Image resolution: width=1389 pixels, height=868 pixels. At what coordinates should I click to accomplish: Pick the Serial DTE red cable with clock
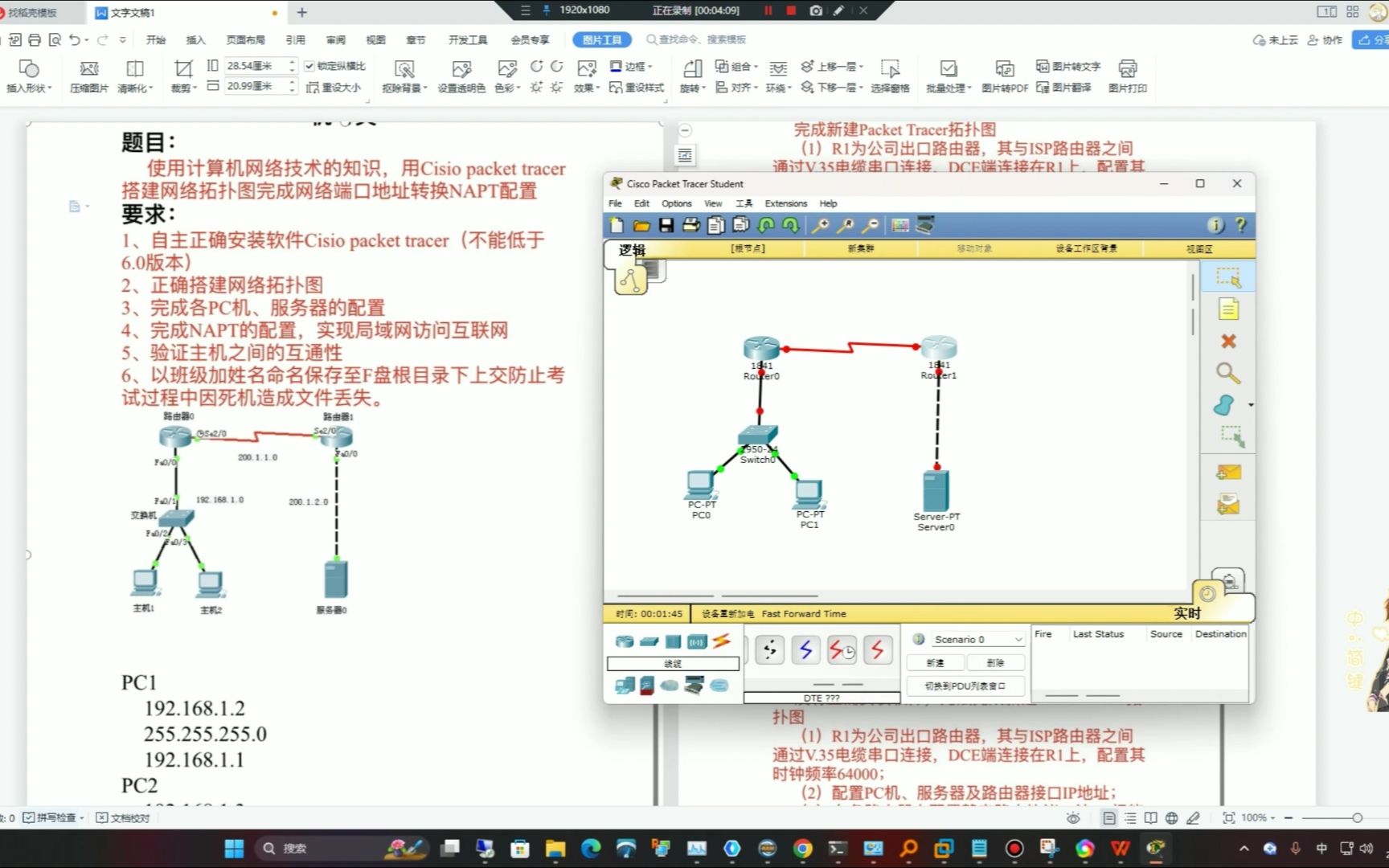[842, 649]
